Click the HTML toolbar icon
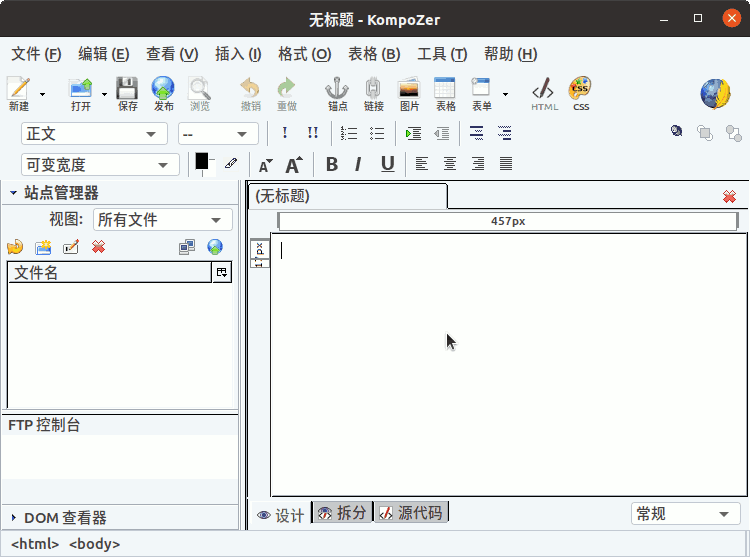This screenshot has height=557, width=750. coord(544,94)
